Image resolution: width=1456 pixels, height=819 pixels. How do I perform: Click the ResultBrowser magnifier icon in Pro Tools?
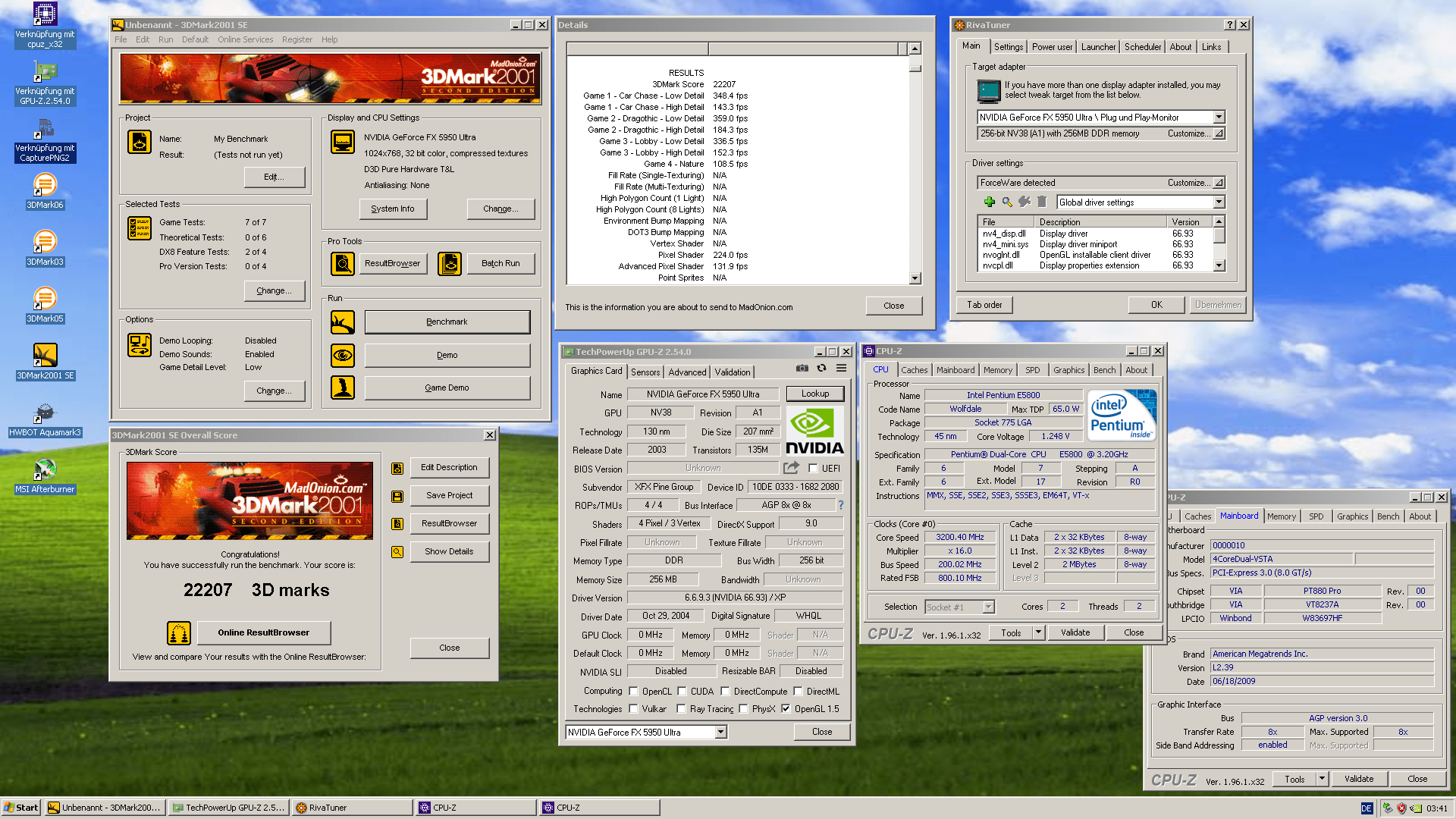click(x=343, y=263)
